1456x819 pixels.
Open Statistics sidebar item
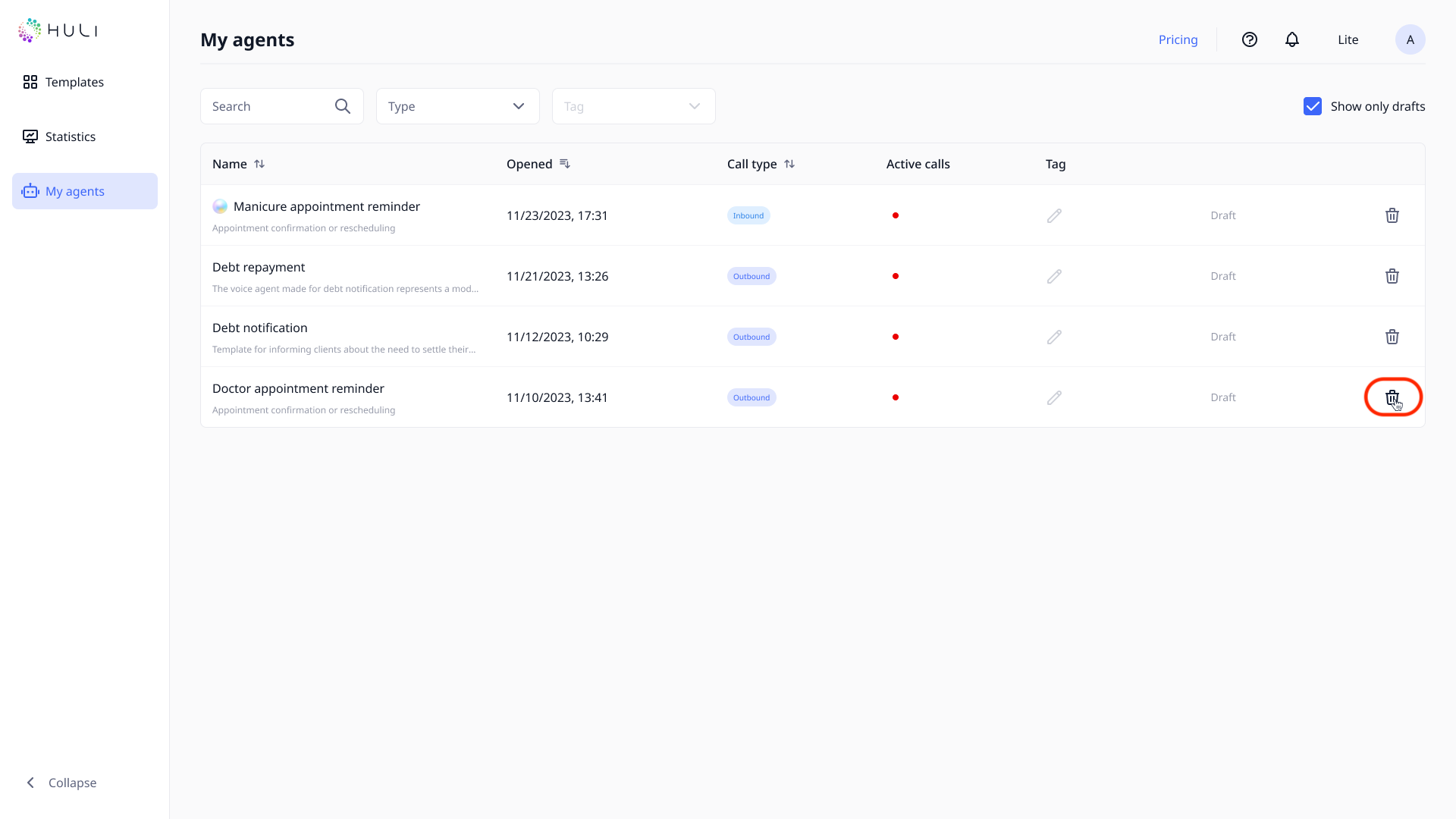[x=70, y=136]
